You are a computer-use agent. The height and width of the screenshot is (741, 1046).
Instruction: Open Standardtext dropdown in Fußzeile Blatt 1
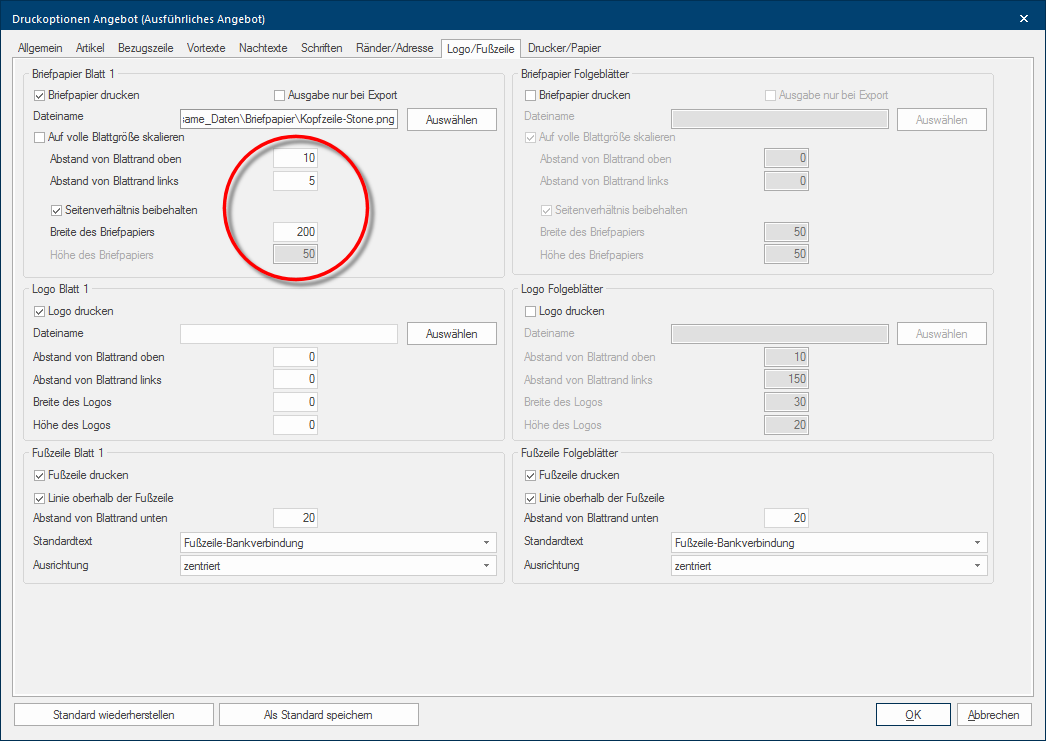338,543
